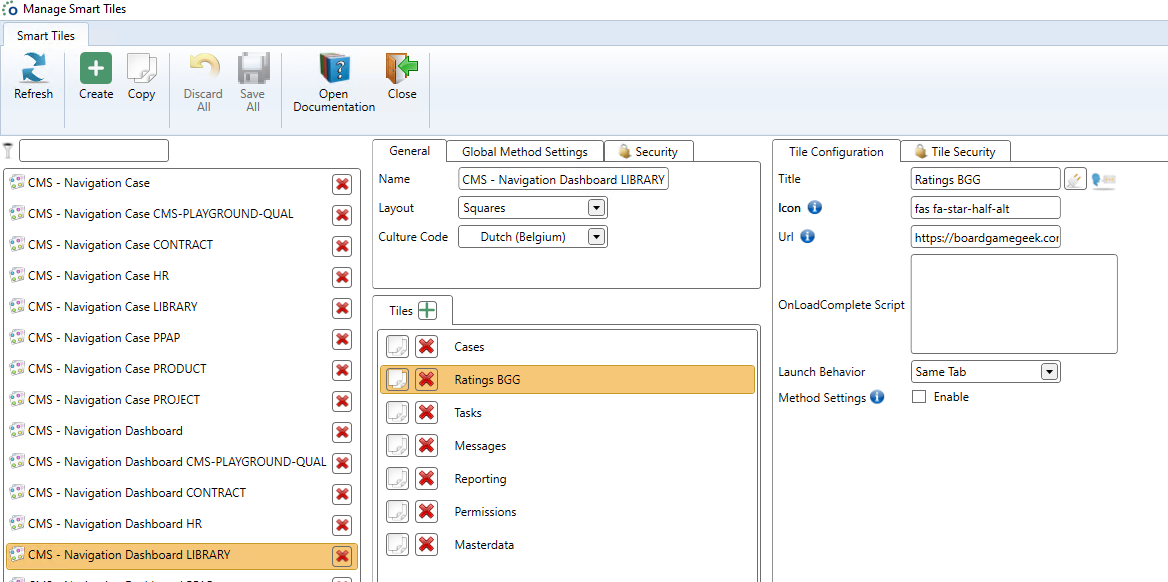Screen dimensions: 1168x582
Task: Select the Masterdata tile row
Action: click(567, 545)
